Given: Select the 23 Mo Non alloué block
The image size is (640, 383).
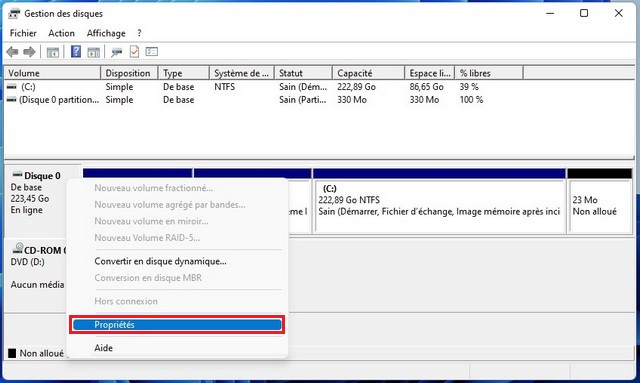Looking at the screenshot, I should [x=600, y=206].
